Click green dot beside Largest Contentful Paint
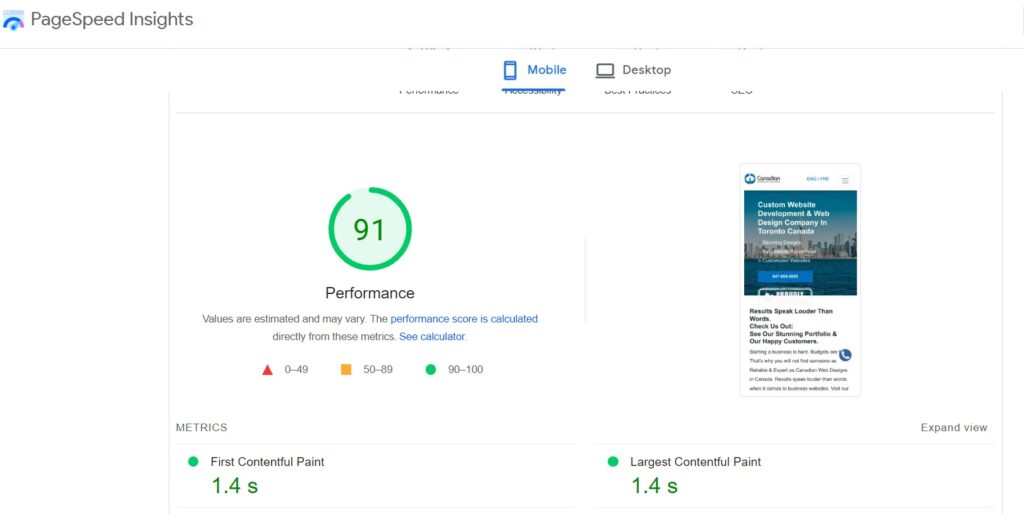This screenshot has height=514, width=1024. (612, 462)
